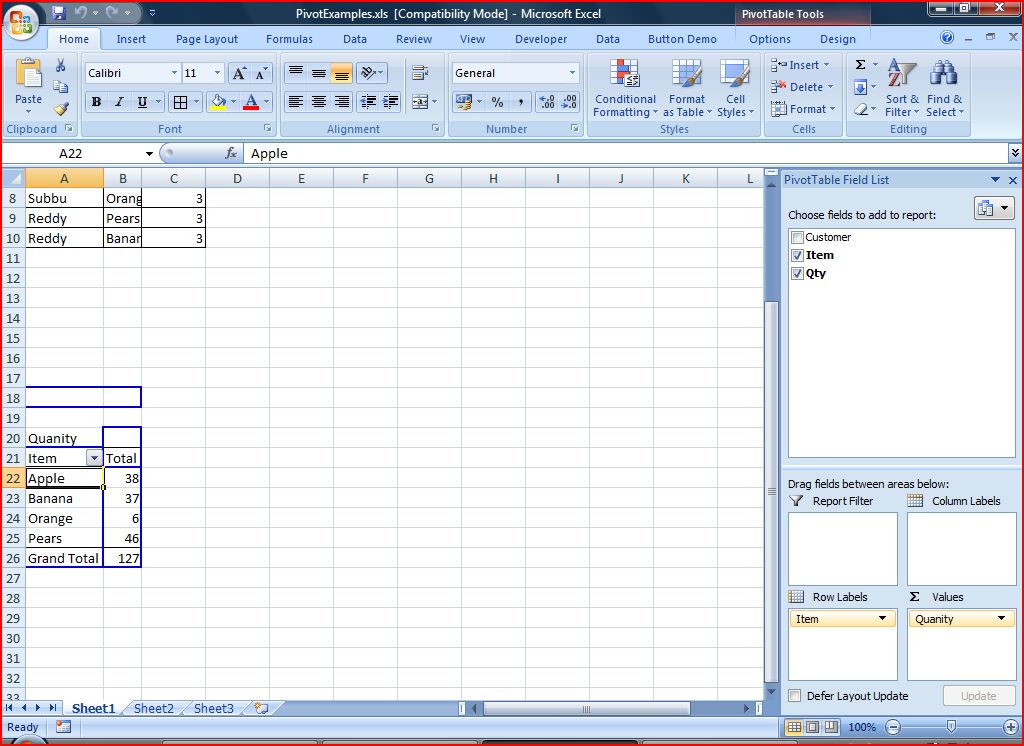Decrease font size with Shrink Font

tap(261, 73)
